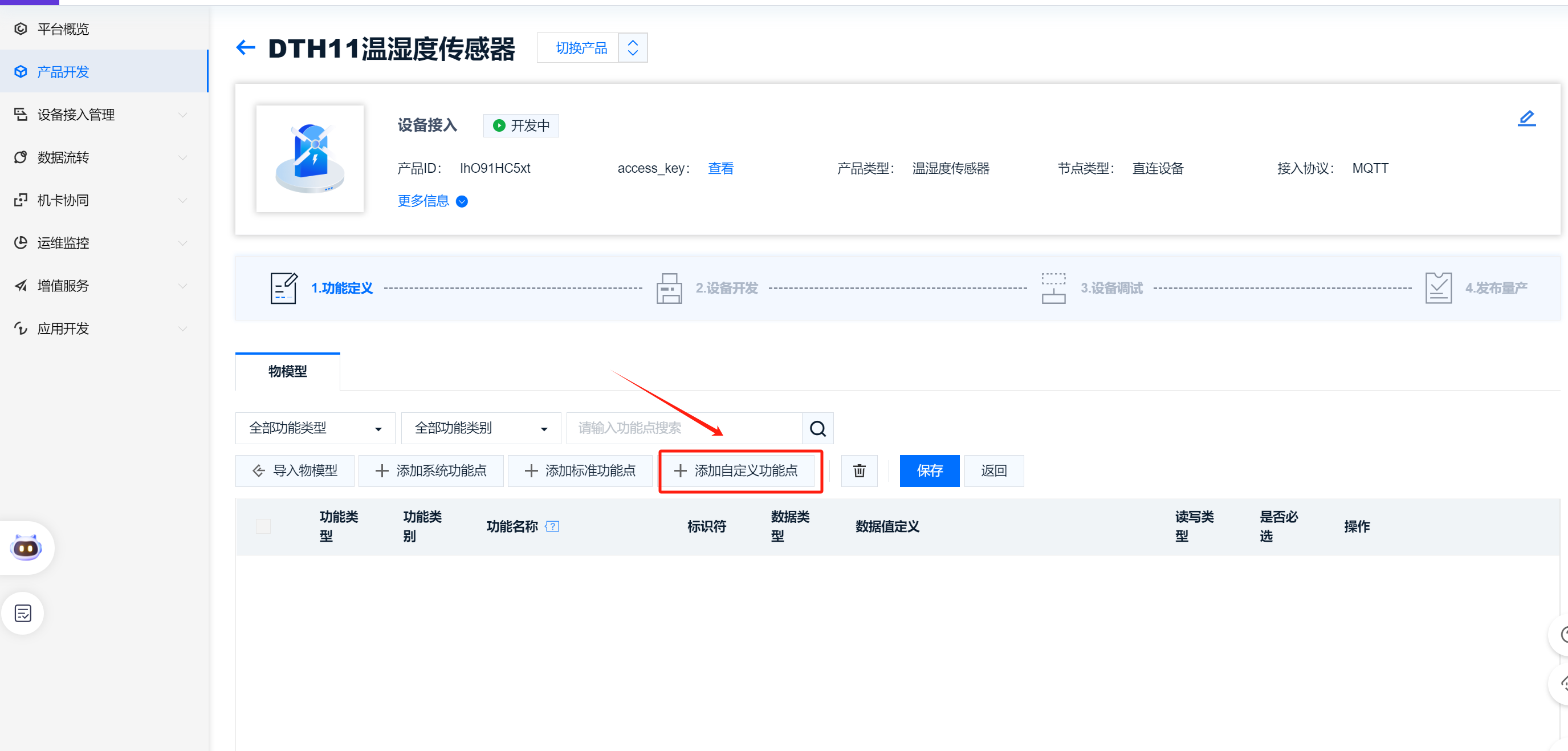Click the 设备调试 step icon
Screen dimensions: 1568x751
point(1053,287)
